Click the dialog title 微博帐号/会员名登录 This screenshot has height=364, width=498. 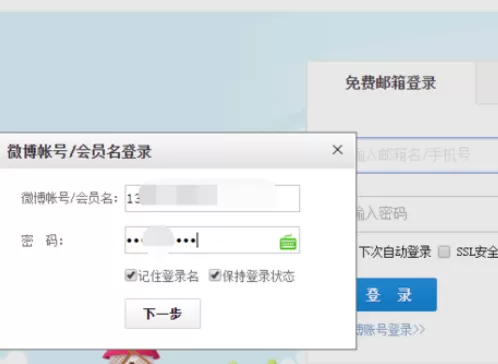click(79, 152)
